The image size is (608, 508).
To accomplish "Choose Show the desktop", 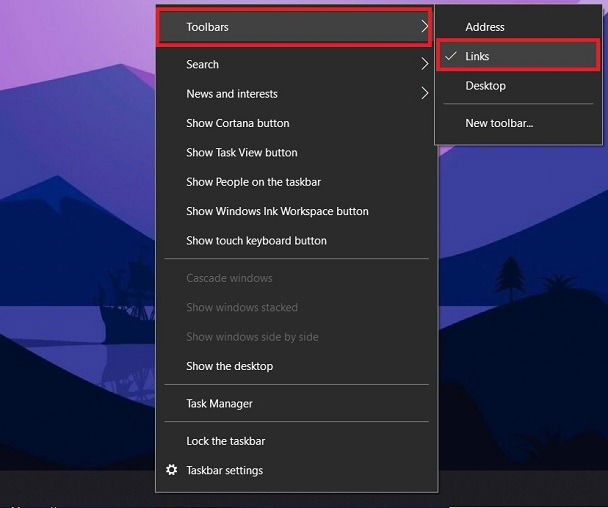I will coord(297,366).
